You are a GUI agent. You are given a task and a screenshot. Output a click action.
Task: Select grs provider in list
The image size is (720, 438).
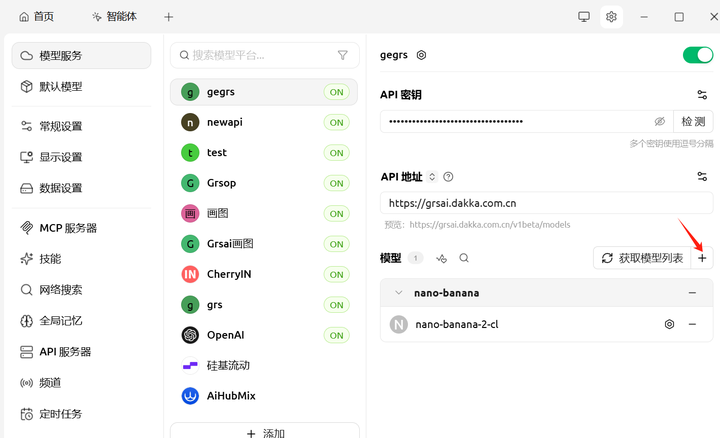click(264, 305)
